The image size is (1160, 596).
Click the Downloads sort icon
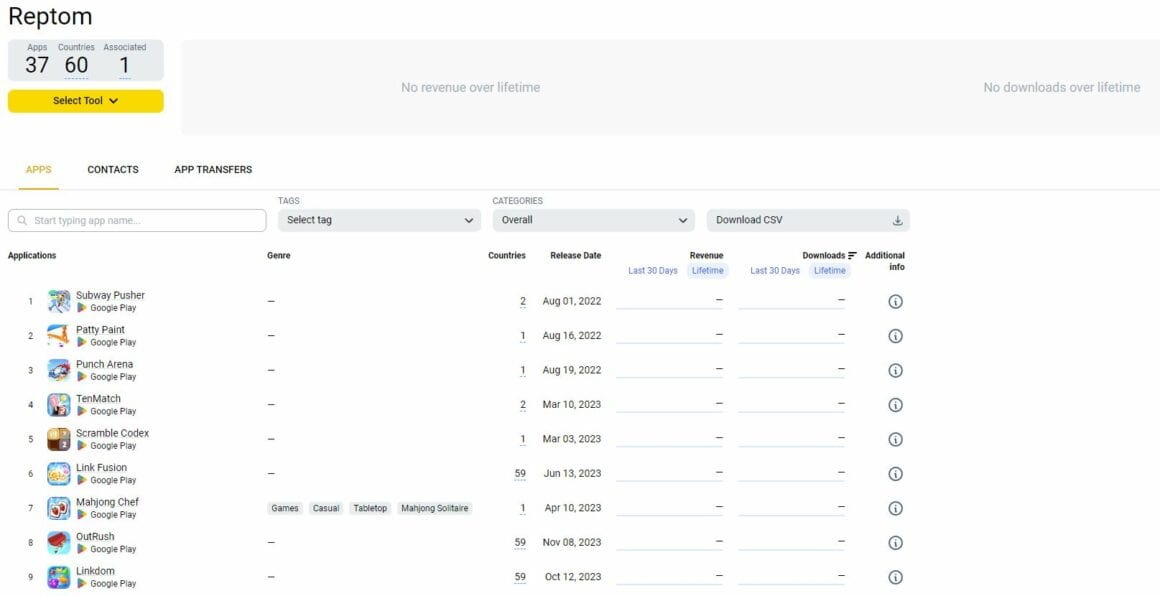[x=852, y=255]
